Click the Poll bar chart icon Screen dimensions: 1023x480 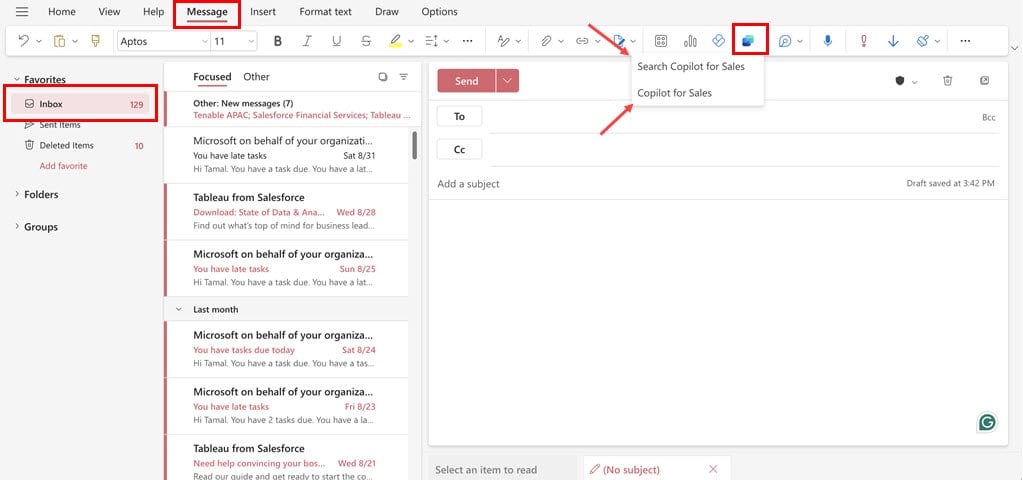coord(690,41)
